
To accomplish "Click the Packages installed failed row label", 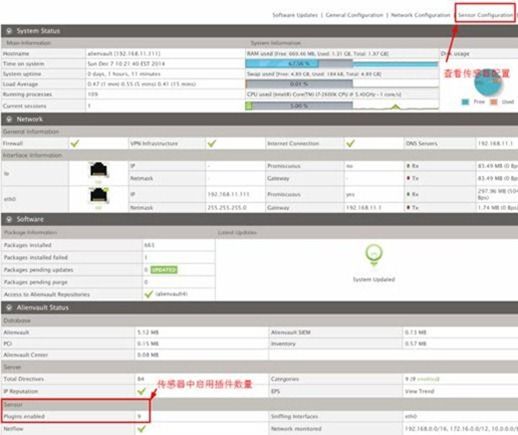I will click(x=36, y=257).
